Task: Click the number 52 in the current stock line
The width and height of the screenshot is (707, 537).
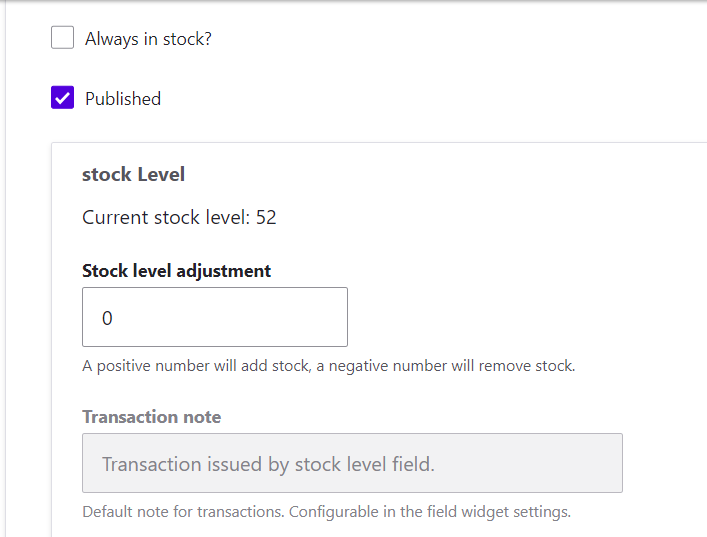Action: (266, 217)
